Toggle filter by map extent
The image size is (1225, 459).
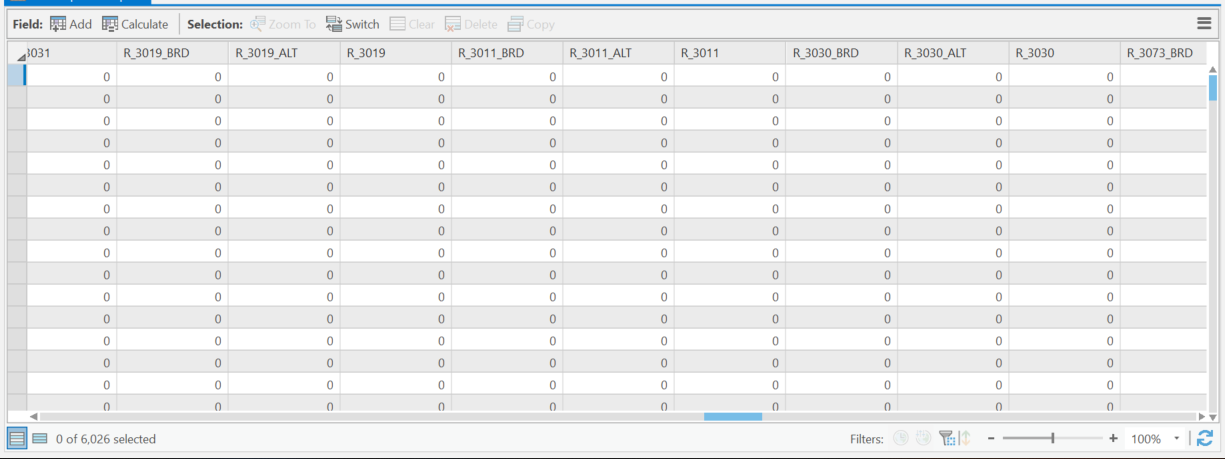click(x=947, y=438)
